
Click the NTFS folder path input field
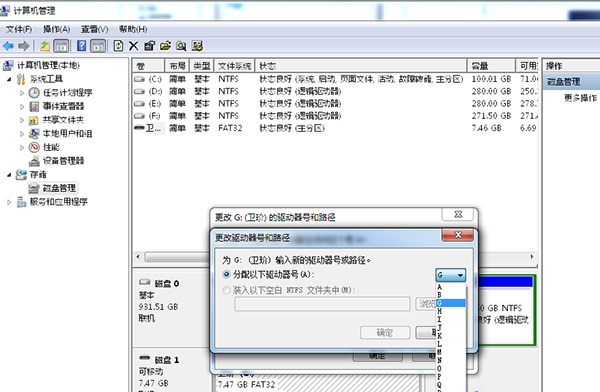[x=322, y=304]
